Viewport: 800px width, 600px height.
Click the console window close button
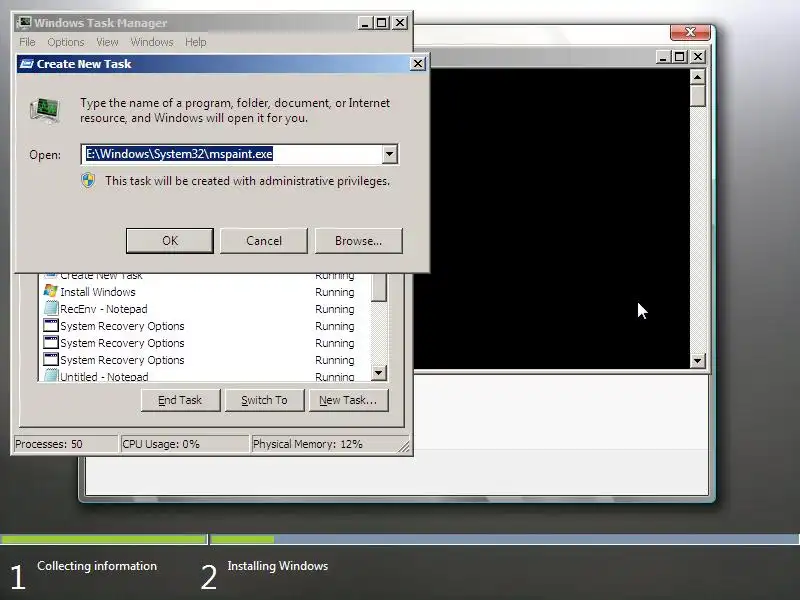pos(698,57)
